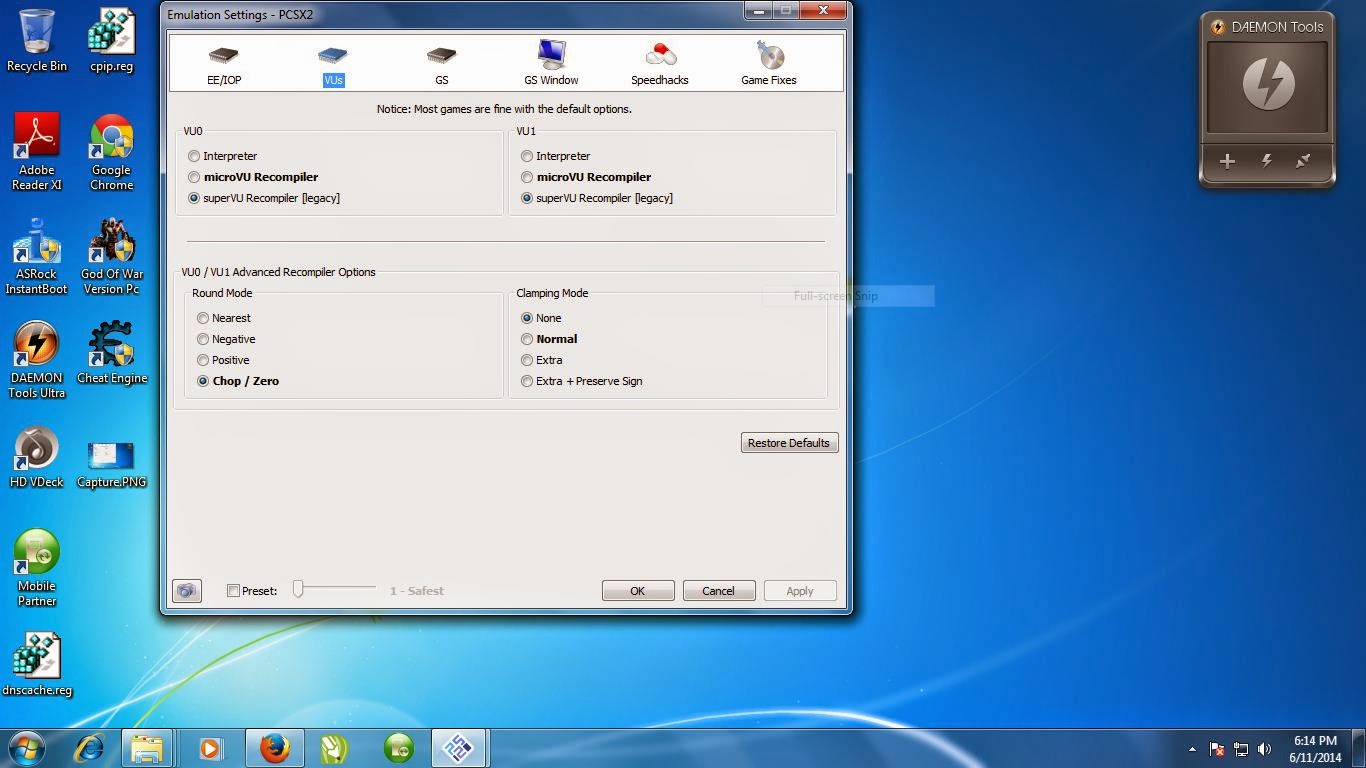Image resolution: width=1366 pixels, height=768 pixels.
Task: Select the ASRock InstantBoot shortcut
Action: [x=37, y=257]
